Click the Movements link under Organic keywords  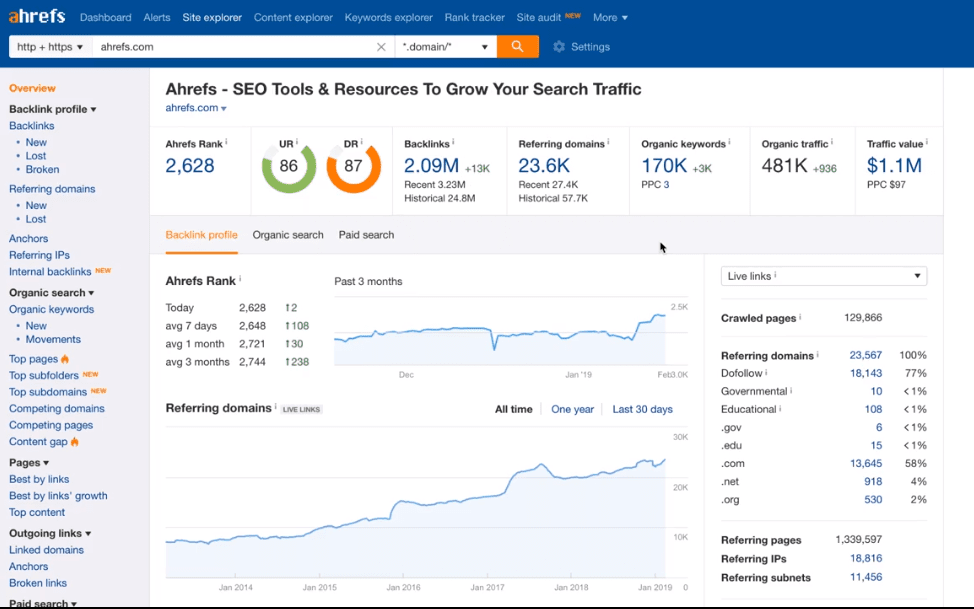point(53,339)
